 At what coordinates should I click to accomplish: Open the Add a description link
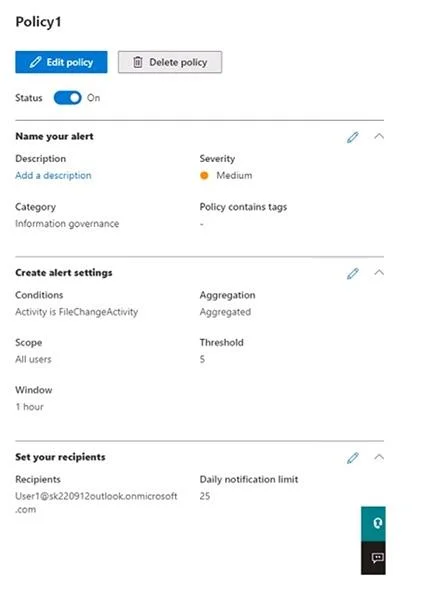53,176
